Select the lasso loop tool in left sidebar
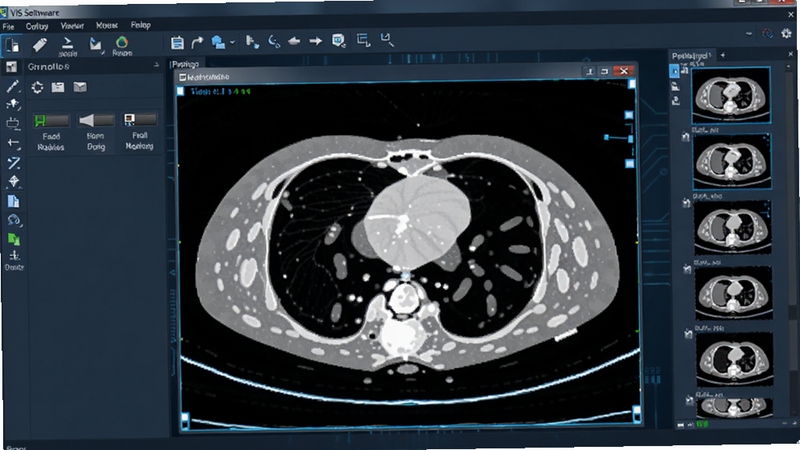This screenshot has height=450, width=800. pyautogui.click(x=14, y=220)
